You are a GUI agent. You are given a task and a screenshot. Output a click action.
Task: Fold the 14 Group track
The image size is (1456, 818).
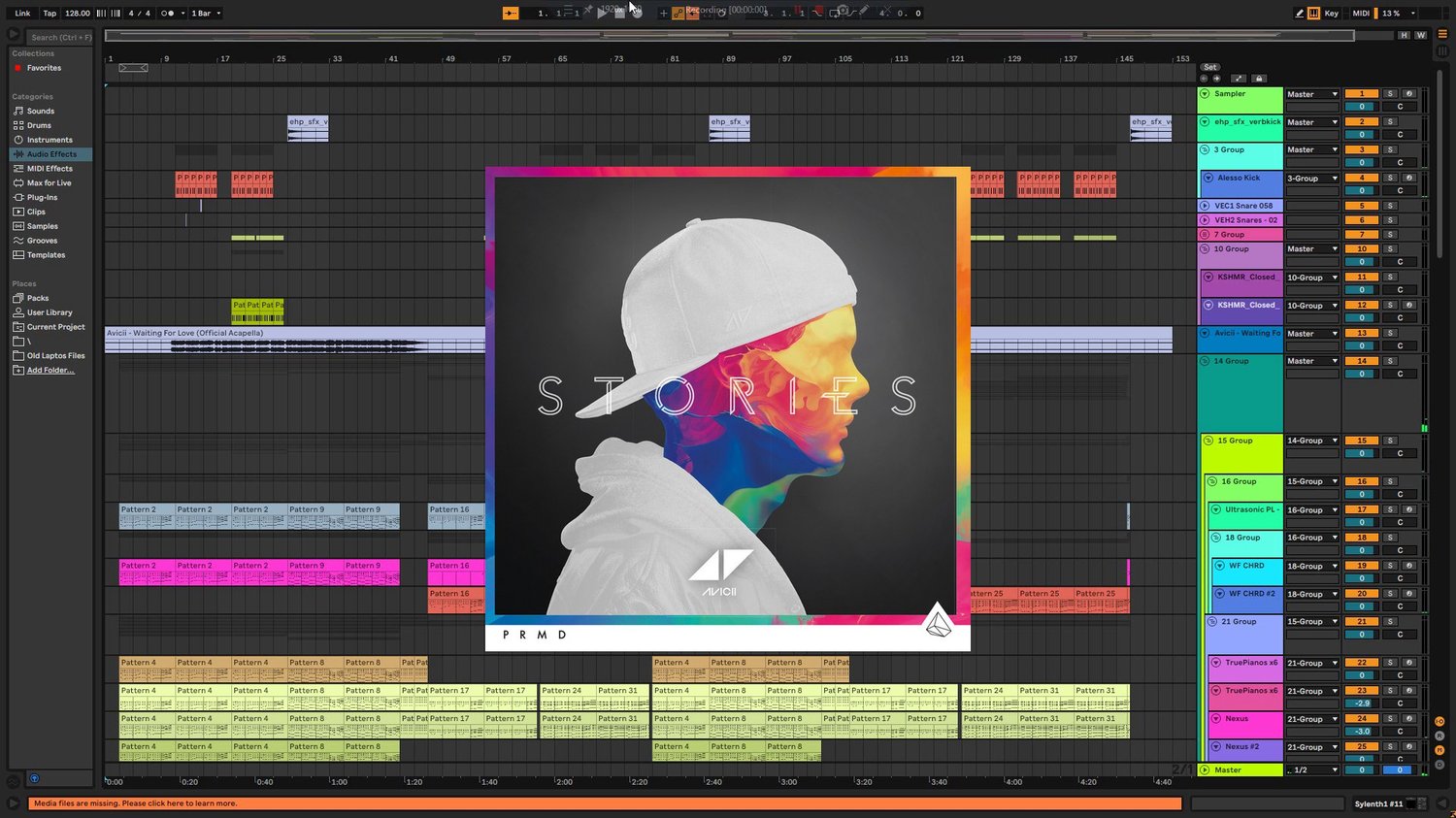coord(1205,361)
